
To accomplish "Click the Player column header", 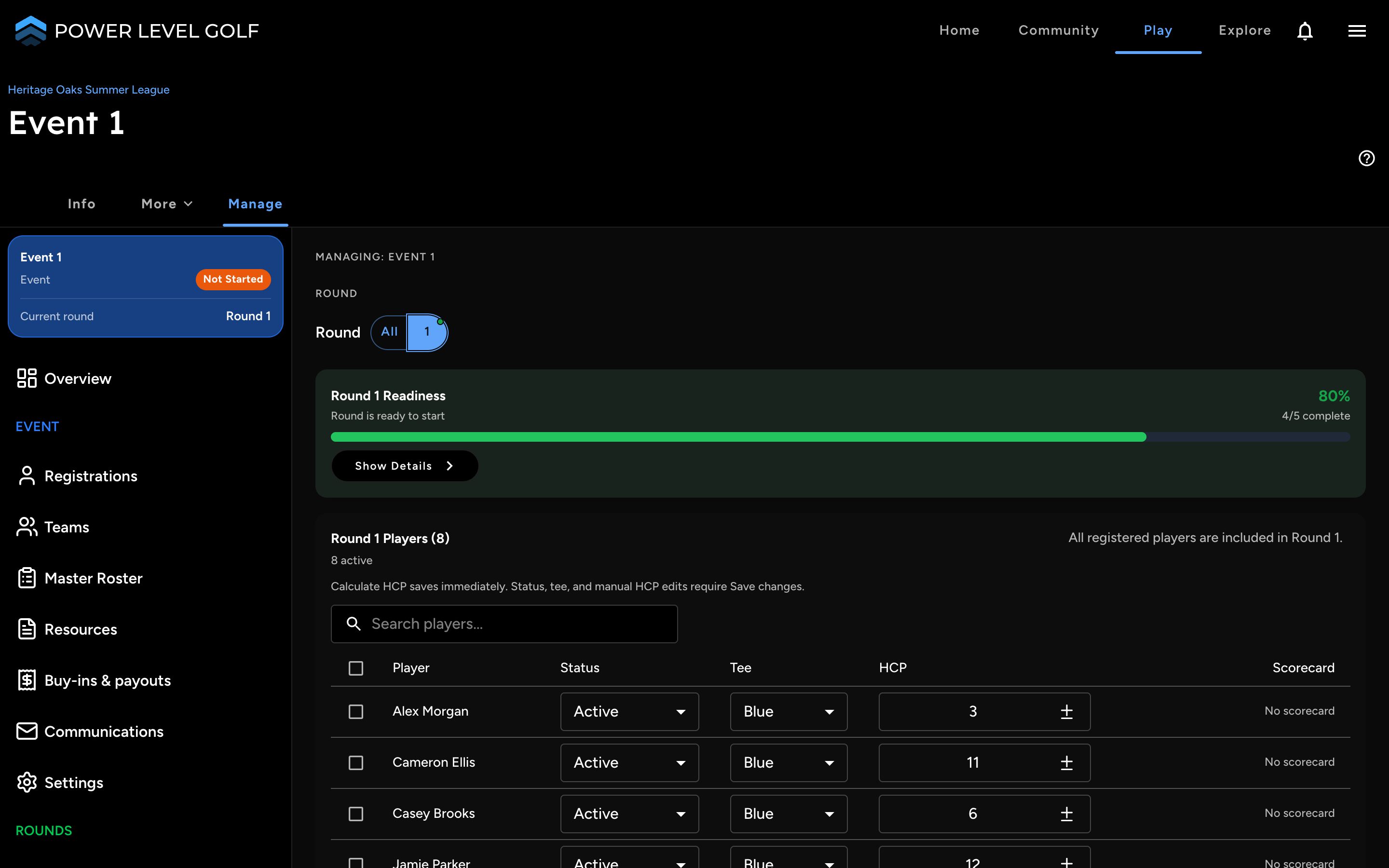I will (x=411, y=668).
